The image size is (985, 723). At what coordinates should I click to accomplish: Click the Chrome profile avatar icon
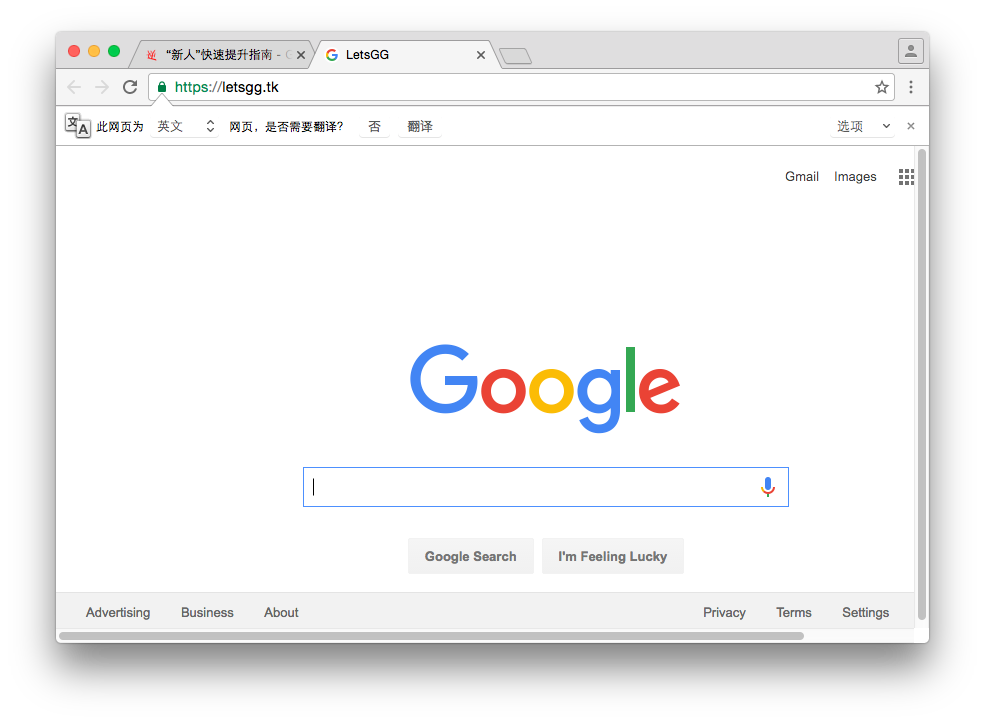coord(910,52)
